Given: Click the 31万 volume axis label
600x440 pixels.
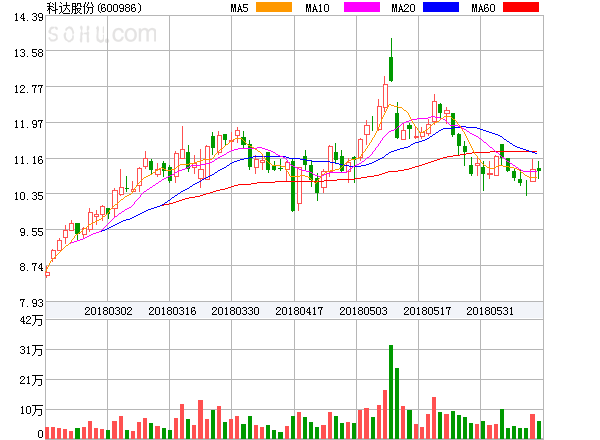Looking at the screenshot, I should coord(31,350).
